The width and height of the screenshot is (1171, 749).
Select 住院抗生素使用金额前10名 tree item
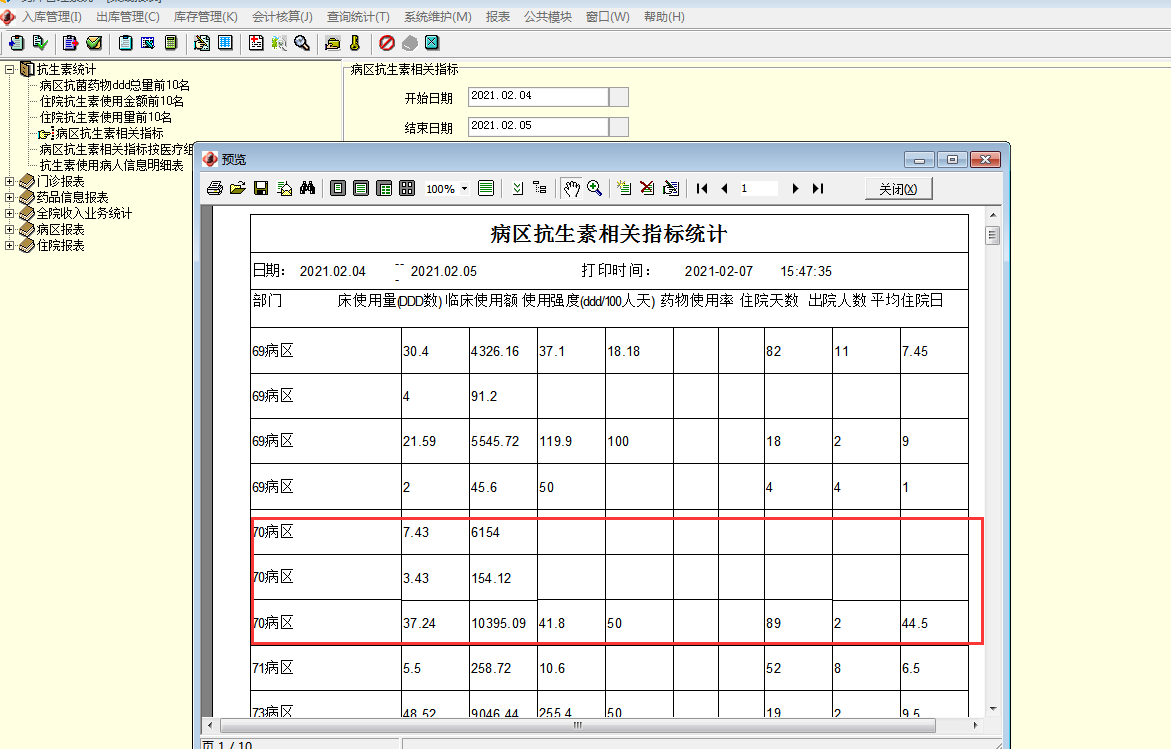(x=111, y=102)
